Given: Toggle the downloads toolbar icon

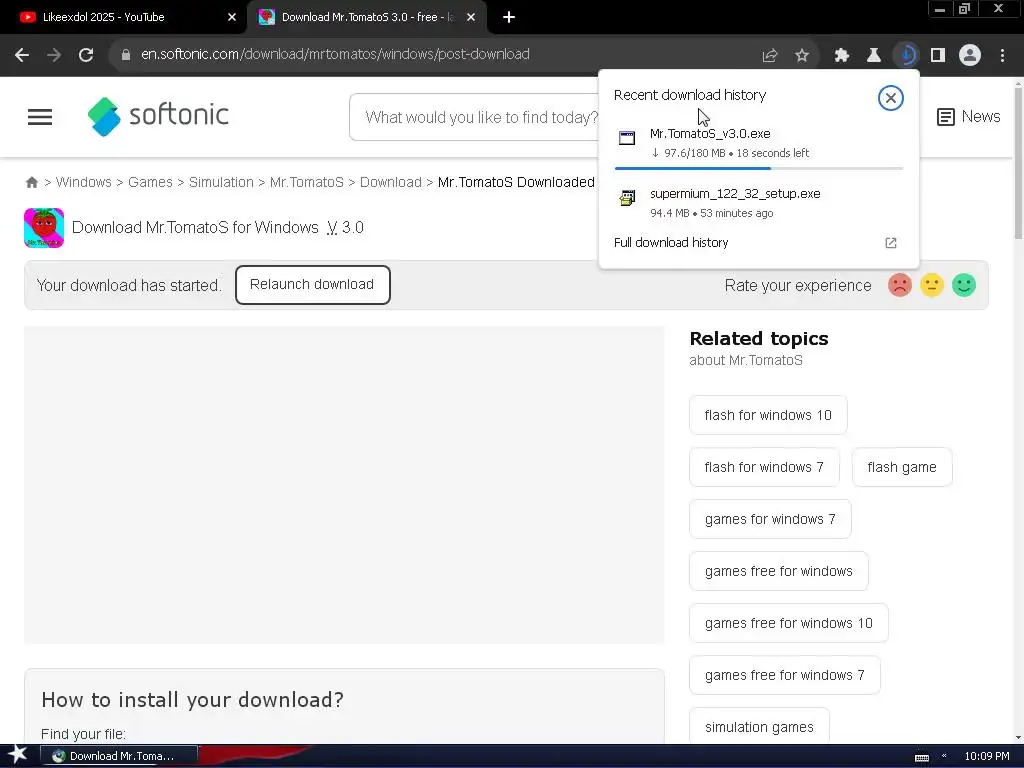Looking at the screenshot, I should tap(906, 56).
